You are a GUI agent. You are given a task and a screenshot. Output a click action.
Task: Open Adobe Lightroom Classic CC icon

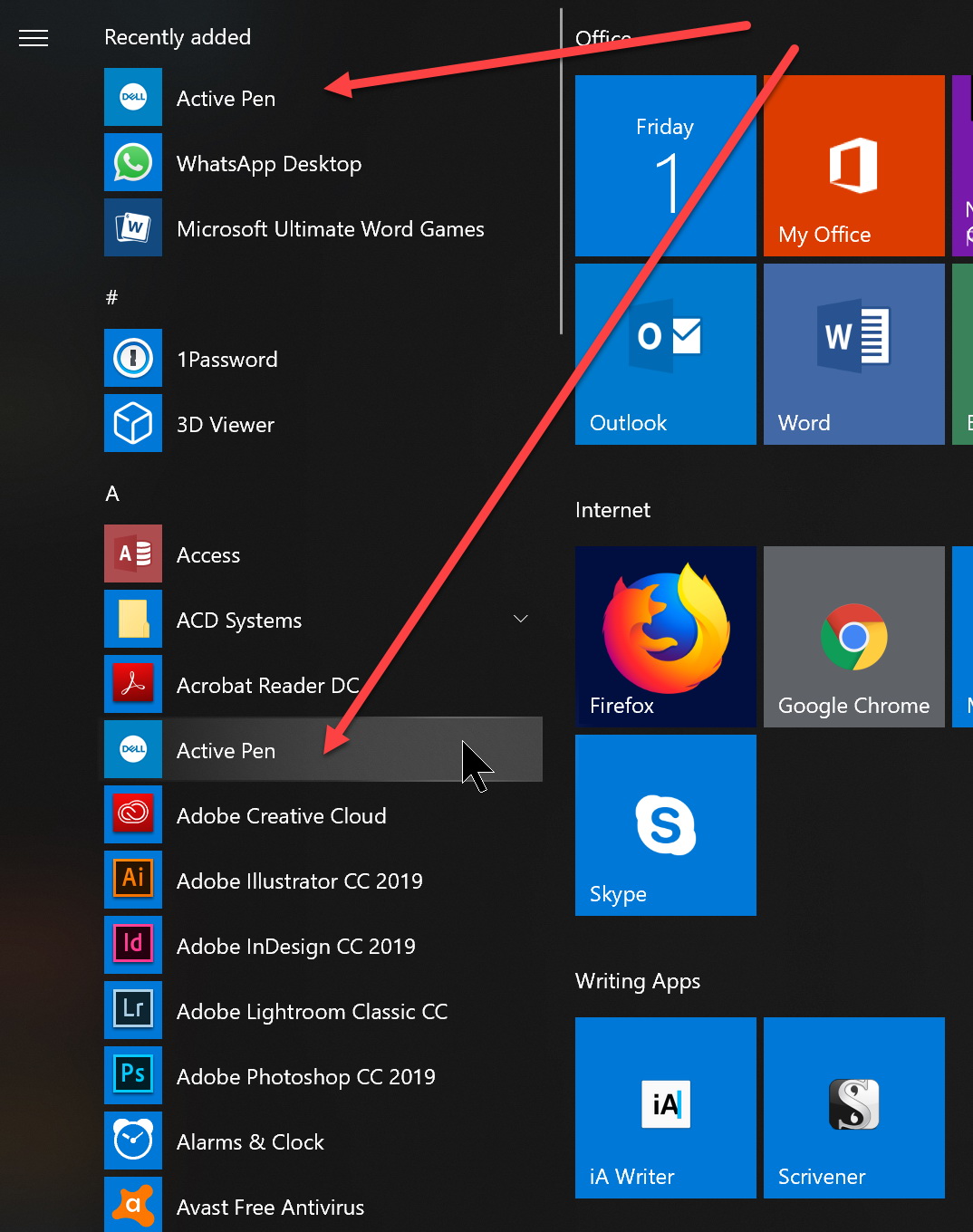coord(133,1010)
